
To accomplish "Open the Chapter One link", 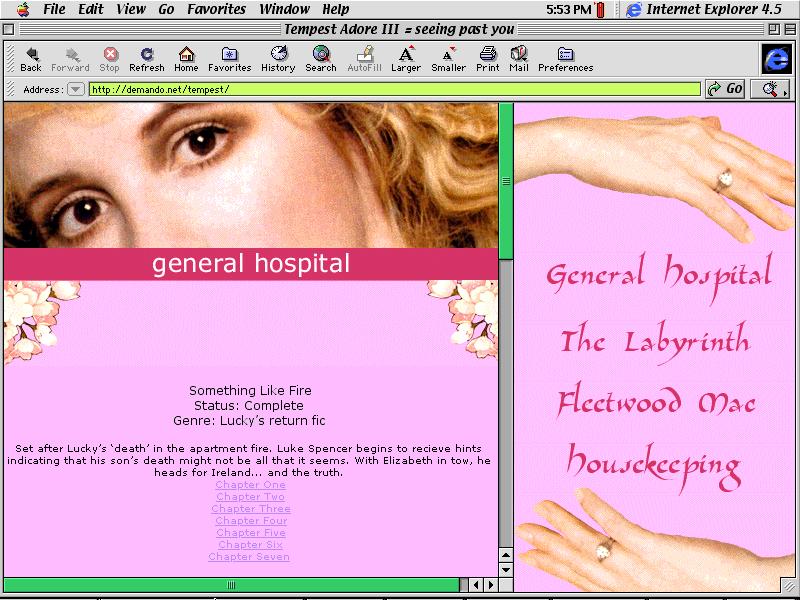I will point(251,485).
